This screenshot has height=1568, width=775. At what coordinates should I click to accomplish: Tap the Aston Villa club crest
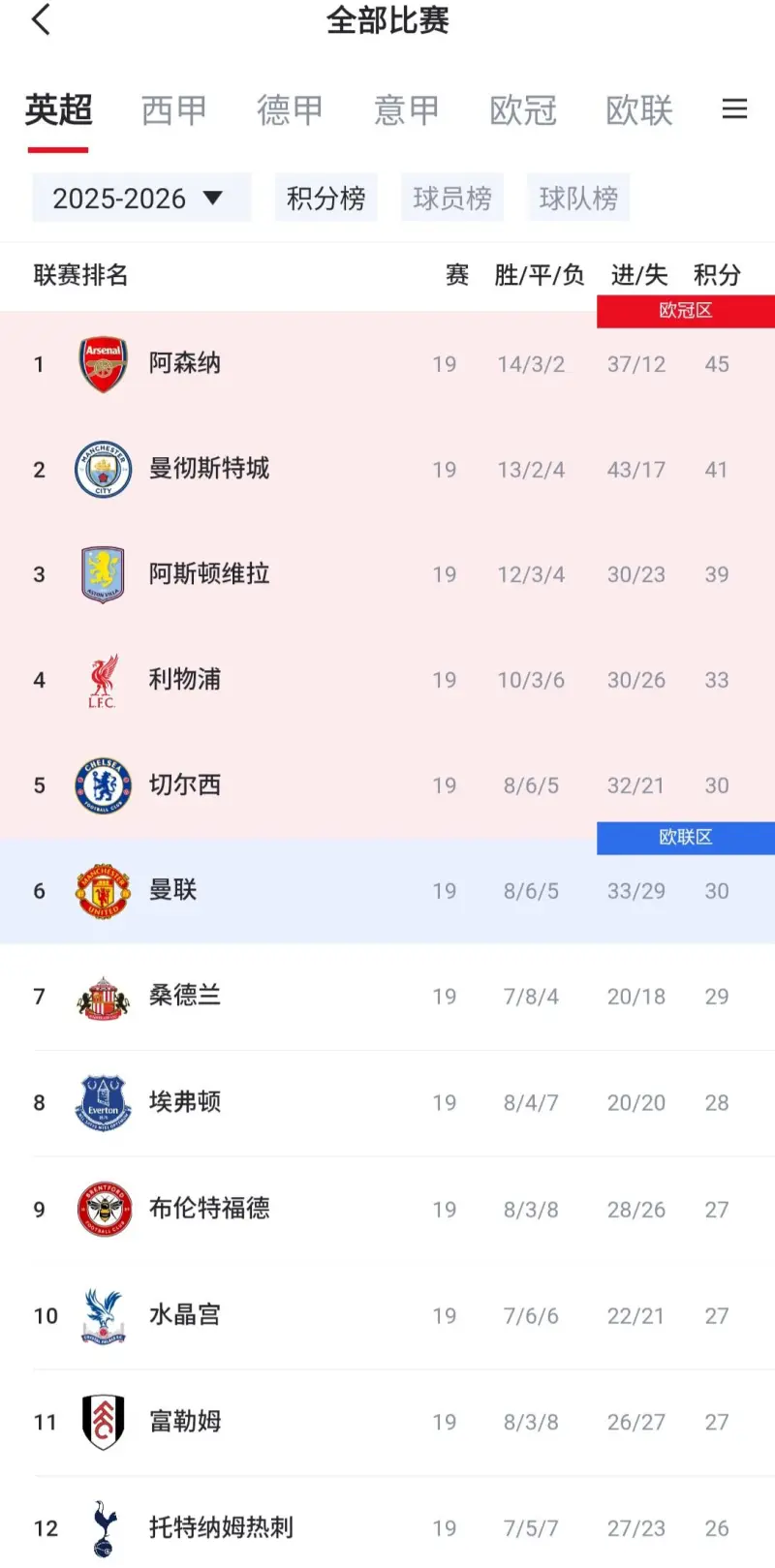click(x=103, y=574)
